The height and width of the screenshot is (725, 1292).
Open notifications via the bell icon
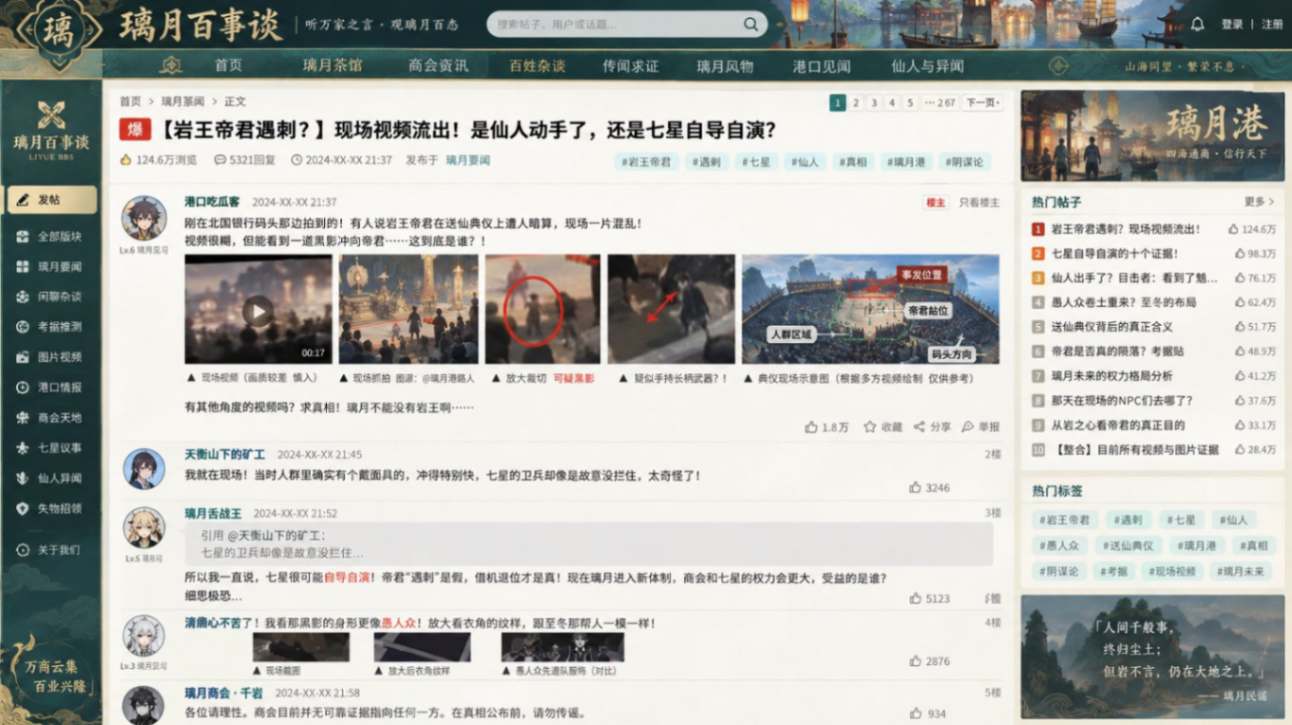coord(1197,24)
